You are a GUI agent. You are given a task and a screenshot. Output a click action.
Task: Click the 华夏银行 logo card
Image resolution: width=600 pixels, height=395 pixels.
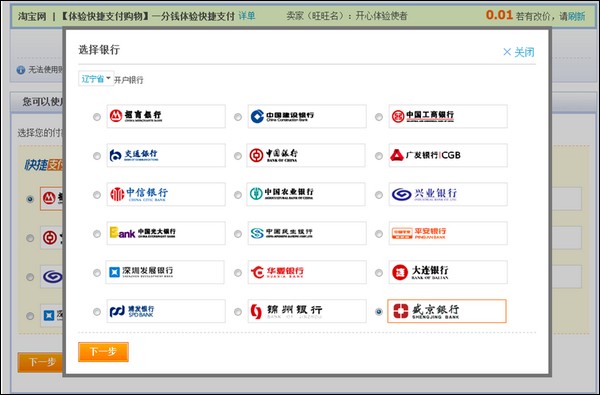point(307,272)
